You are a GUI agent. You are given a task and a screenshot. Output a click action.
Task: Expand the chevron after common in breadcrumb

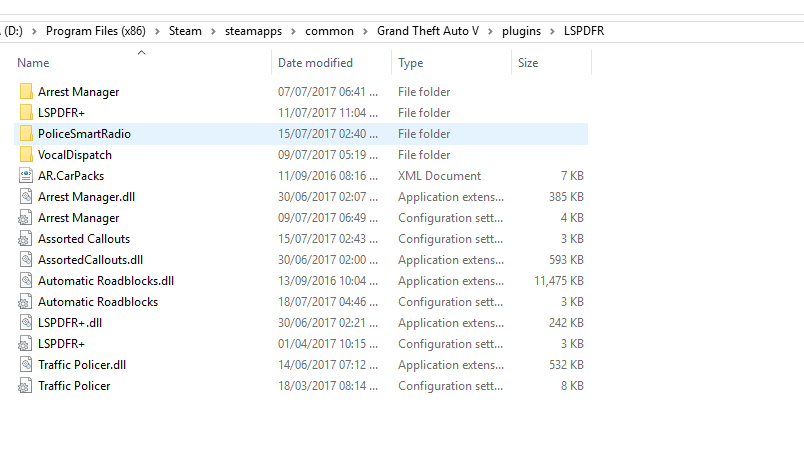pyautogui.click(x=365, y=31)
